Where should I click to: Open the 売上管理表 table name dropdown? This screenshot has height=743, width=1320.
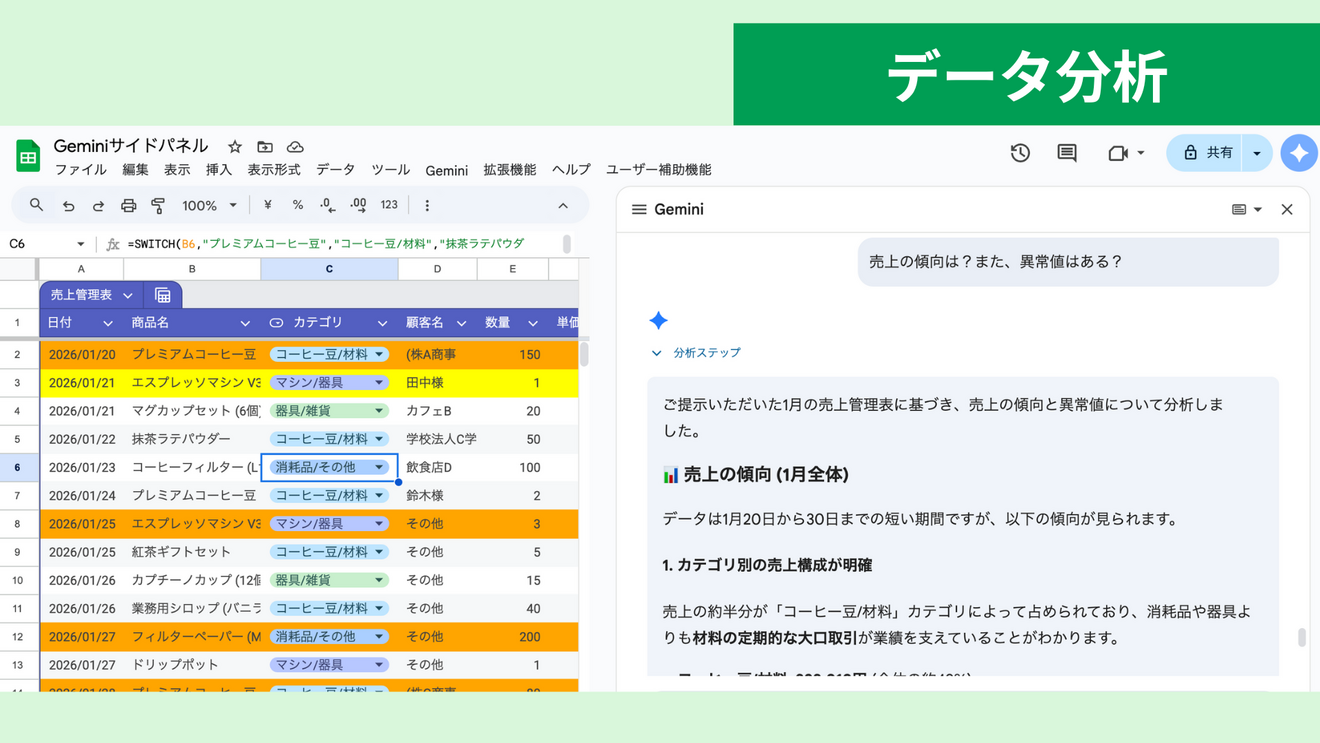click(x=128, y=295)
